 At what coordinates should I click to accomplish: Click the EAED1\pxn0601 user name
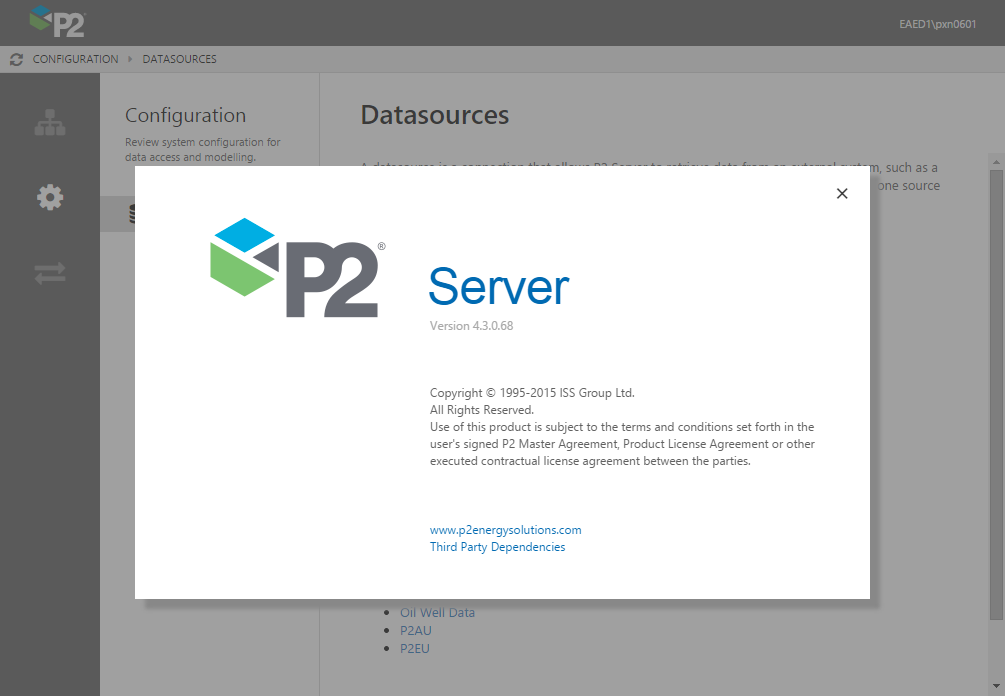(937, 24)
